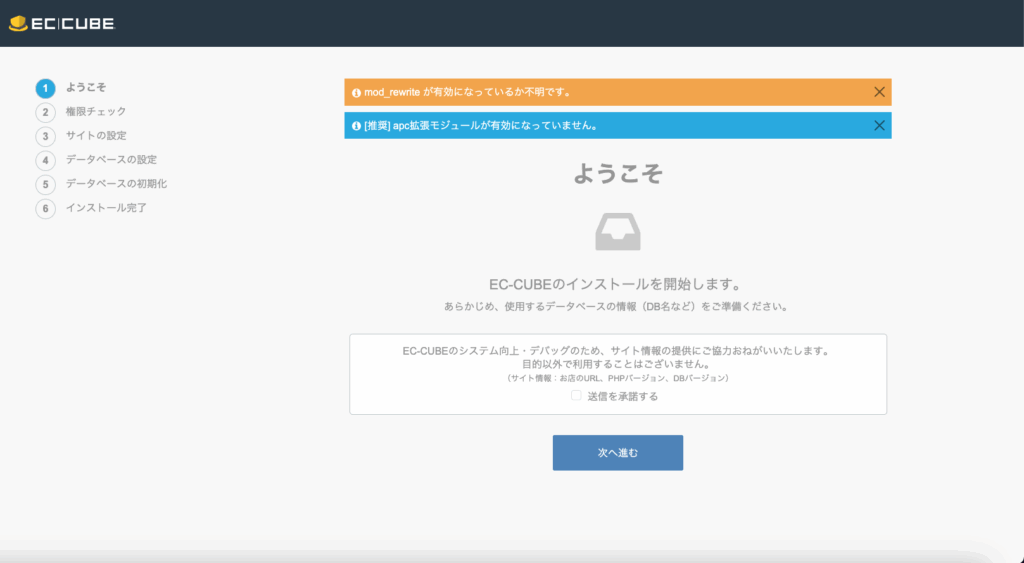This screenshot has width=1024, height=563.
Task: Check the 送信を承諾する checkbox
Action: [x=576, y=395]
